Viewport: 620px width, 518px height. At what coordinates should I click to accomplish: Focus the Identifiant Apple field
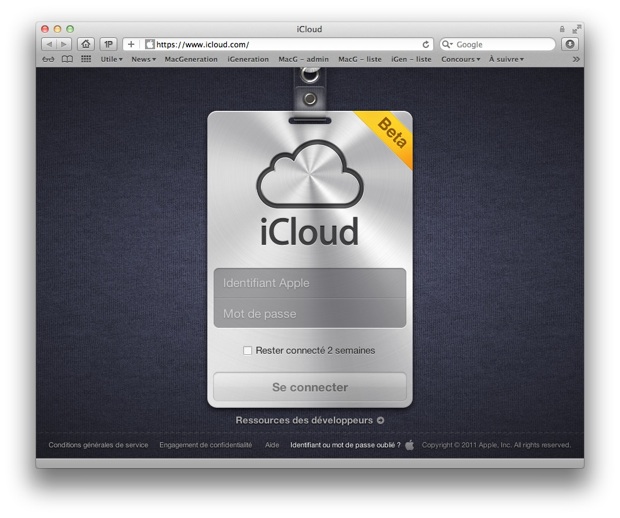(310, 283)
